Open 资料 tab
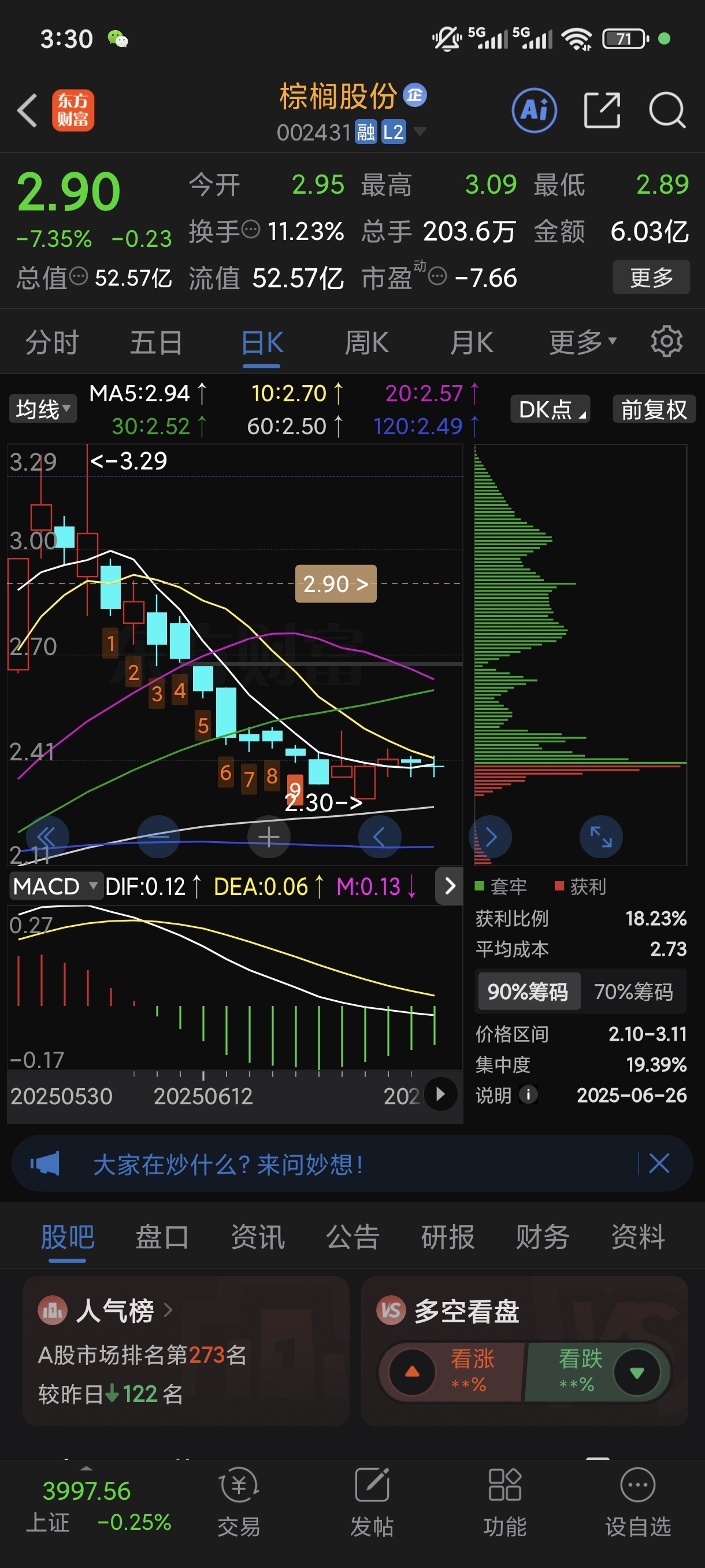This screenshot has width=705, height=1568. click(x=637, y=1237)
